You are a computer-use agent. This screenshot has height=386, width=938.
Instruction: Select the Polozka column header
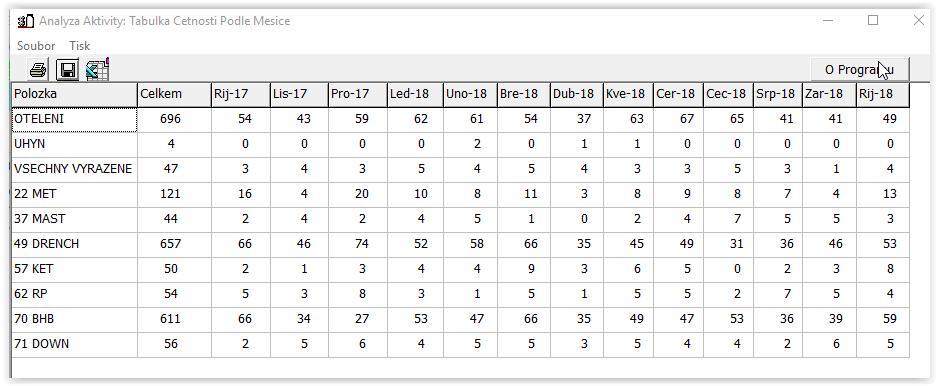pyautogui.click(x=75, y=95)
